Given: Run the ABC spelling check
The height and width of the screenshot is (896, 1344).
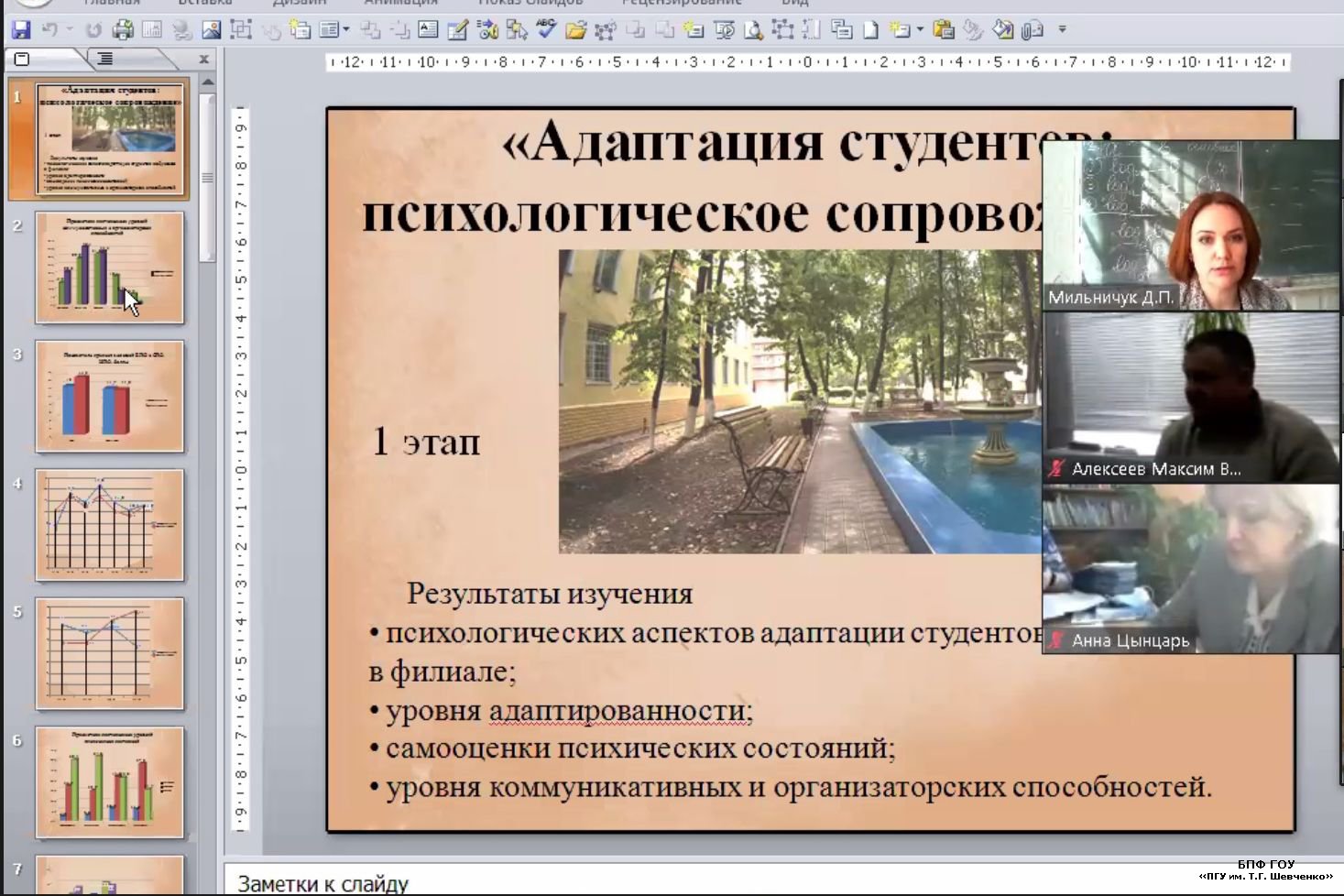Looking at the screenshot, I should [x=546, y=28].
